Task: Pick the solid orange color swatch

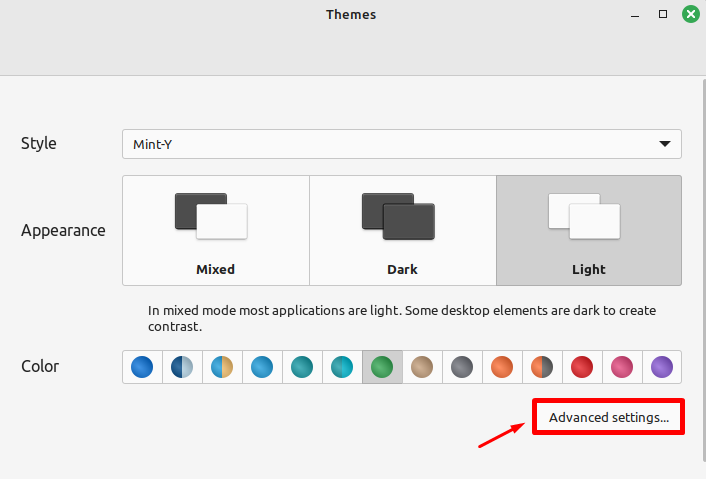Action: [502, 367]
